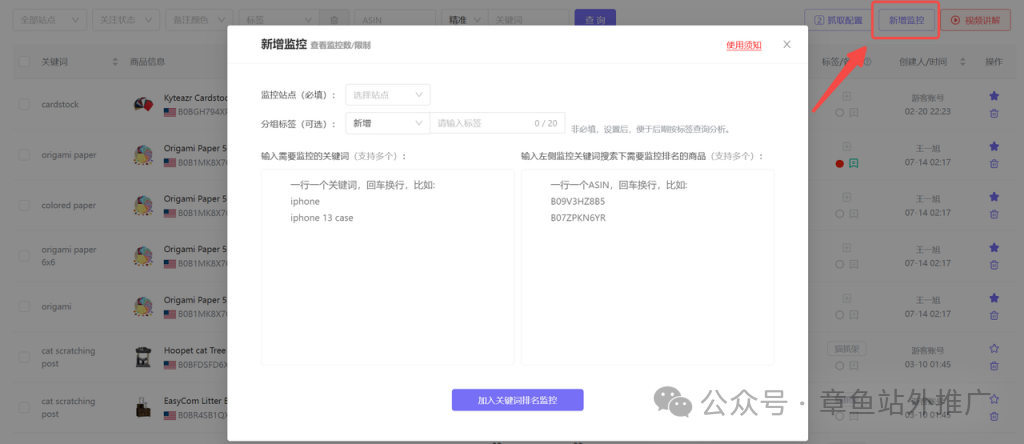Toggle the select-all checkbox in the table header

pyautogui.click(x=23, y=62)
